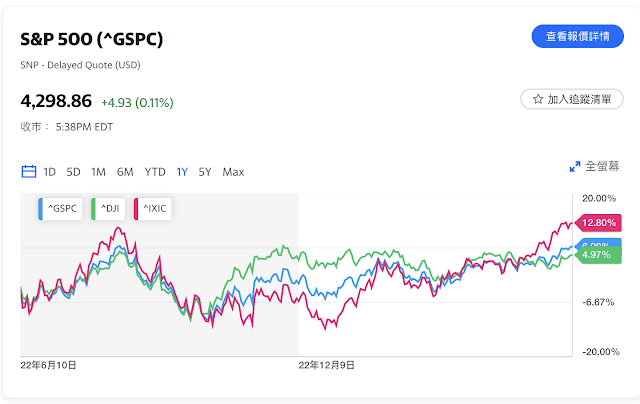Viewport: 640px width, 404px height.
Task: Click the 22年12月9日 date axis marker
Action: tap(328, 365)
